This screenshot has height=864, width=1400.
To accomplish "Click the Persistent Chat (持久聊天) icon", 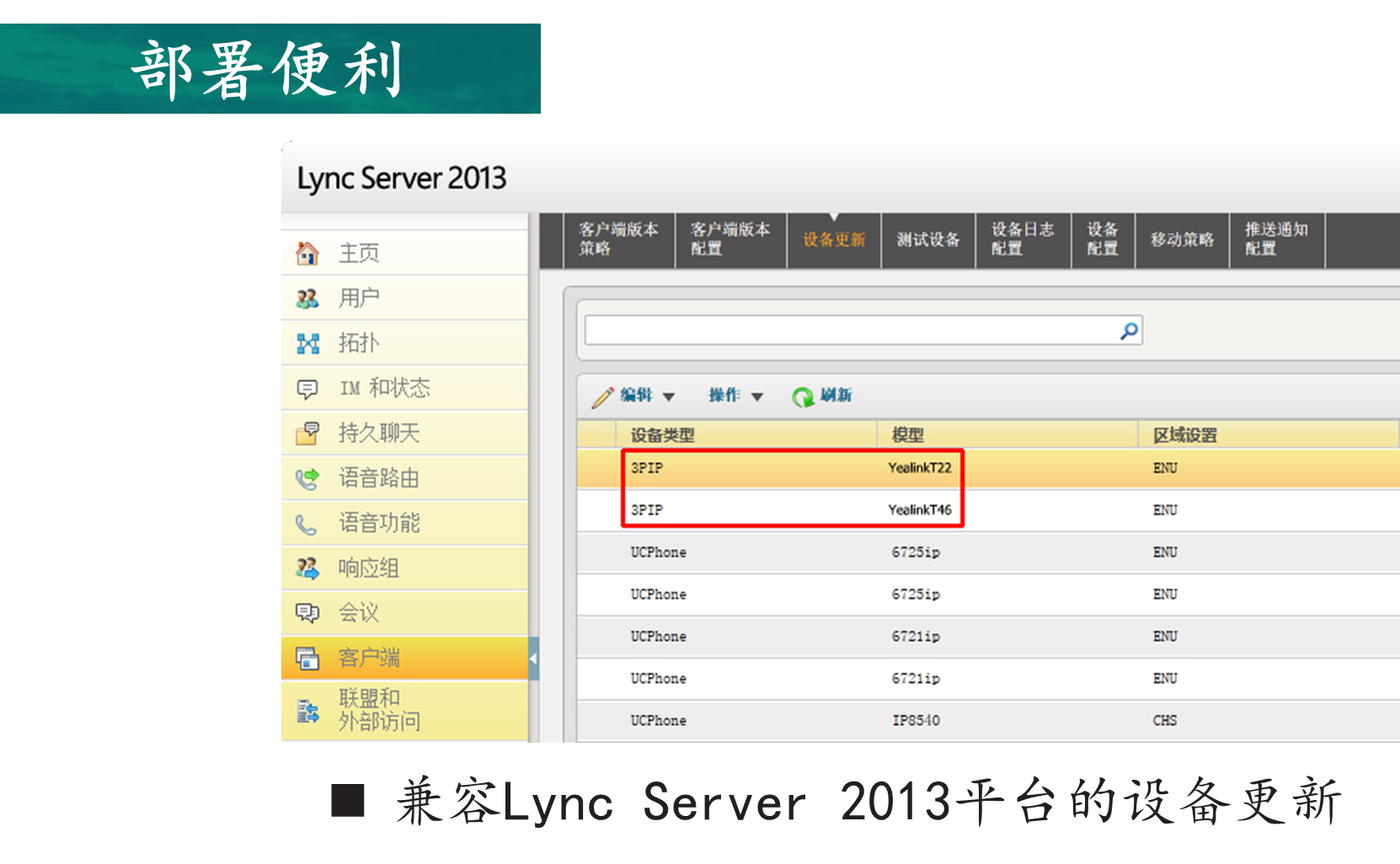I will [x=307, y=433].
